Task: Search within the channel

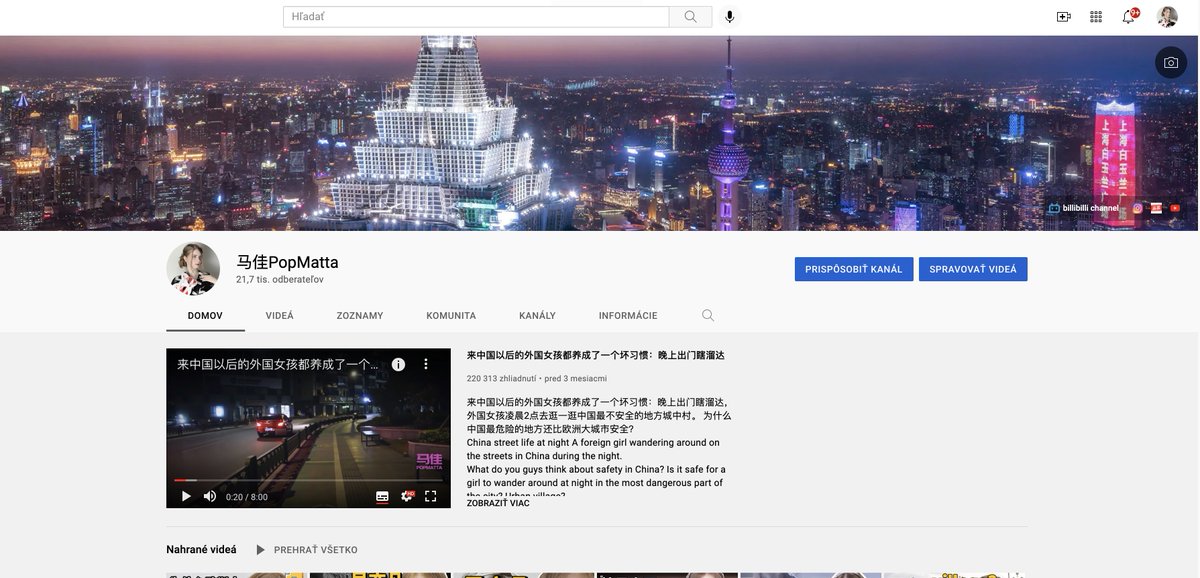Action: point(708,315)
